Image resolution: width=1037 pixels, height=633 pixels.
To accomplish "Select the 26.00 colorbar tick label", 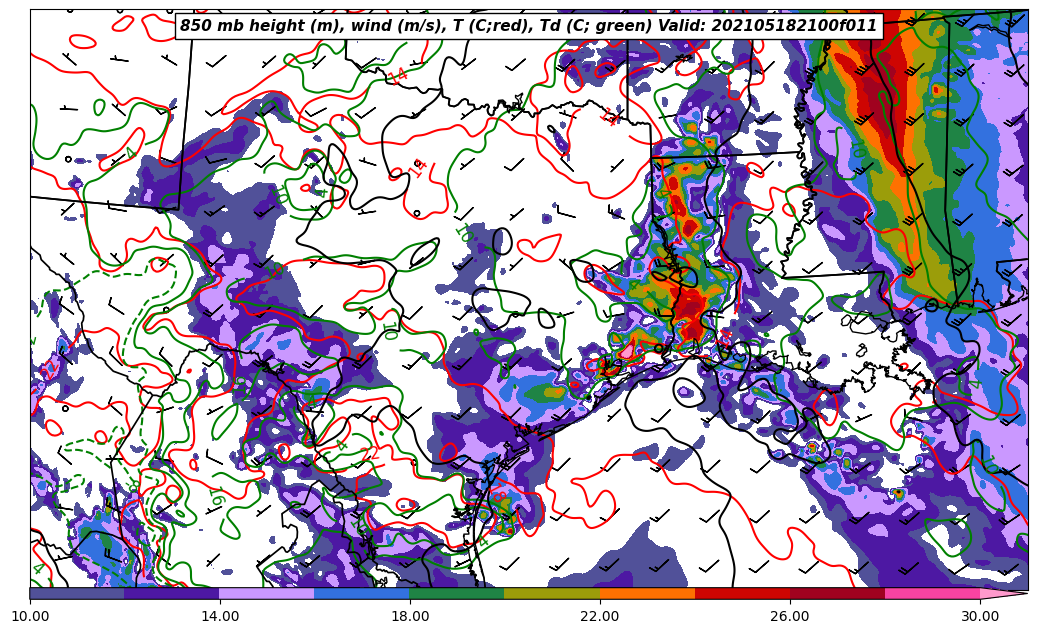I will click(790, 616).
